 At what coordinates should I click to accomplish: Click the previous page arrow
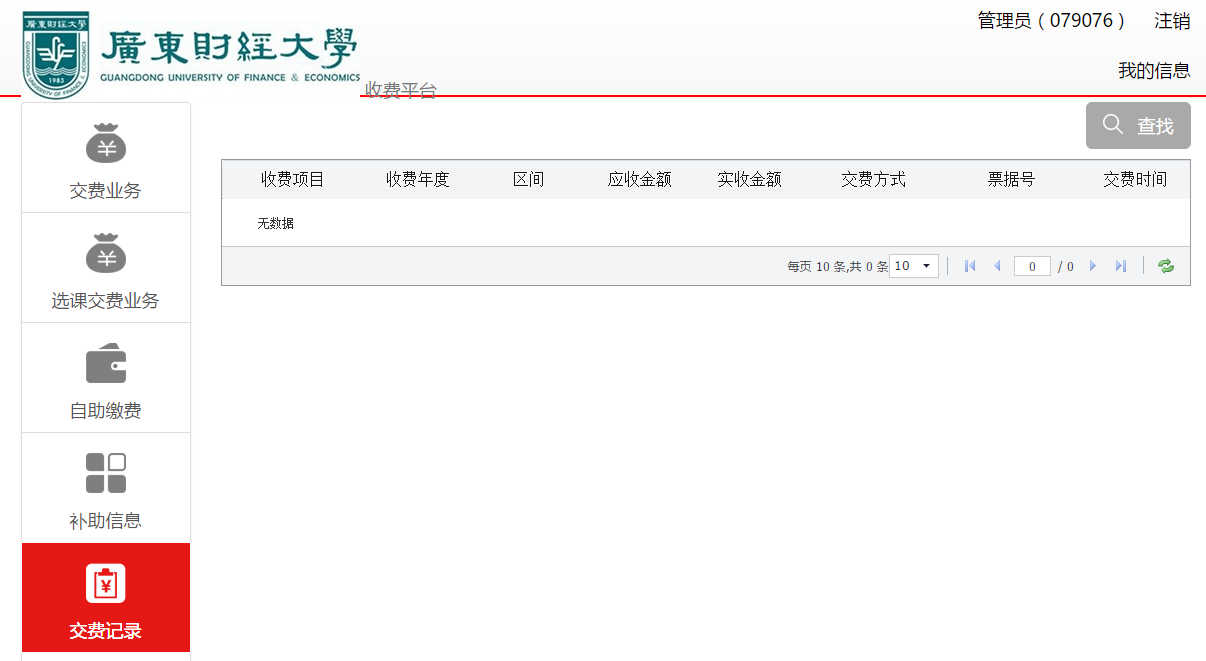coord(997,265)
